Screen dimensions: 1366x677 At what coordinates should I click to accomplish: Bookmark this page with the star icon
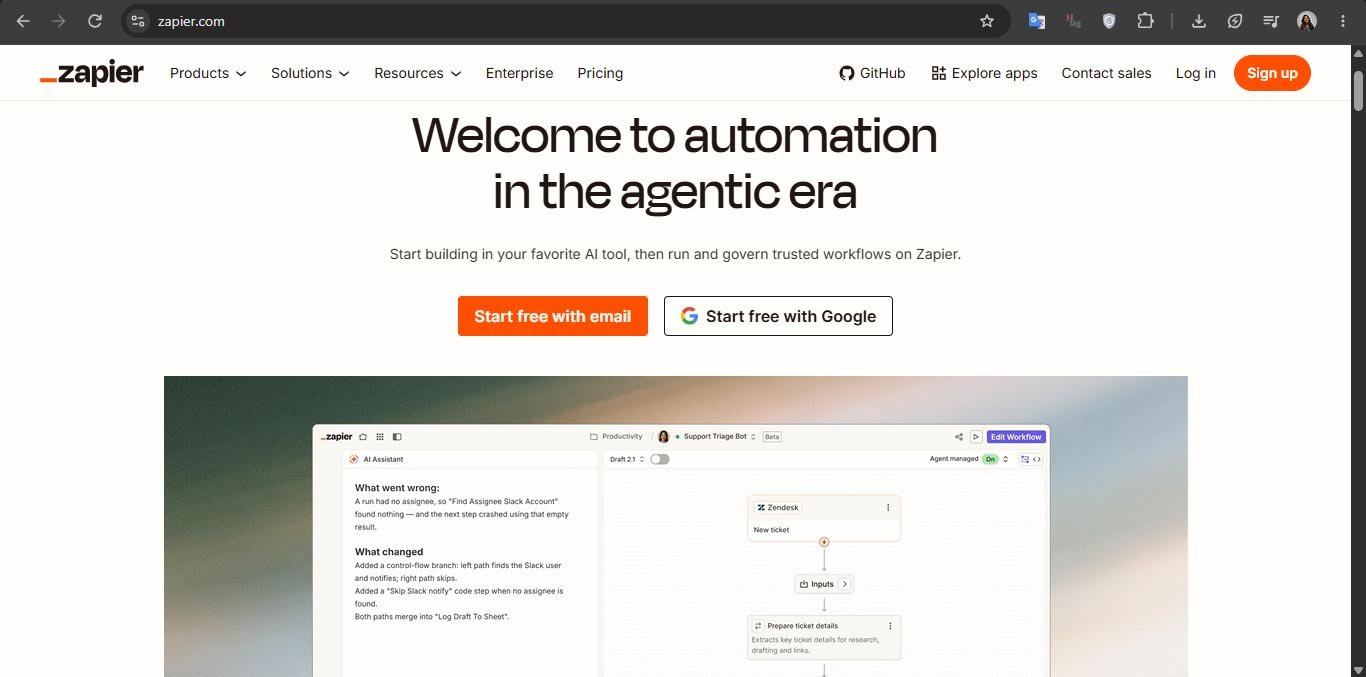click(987, 21)
